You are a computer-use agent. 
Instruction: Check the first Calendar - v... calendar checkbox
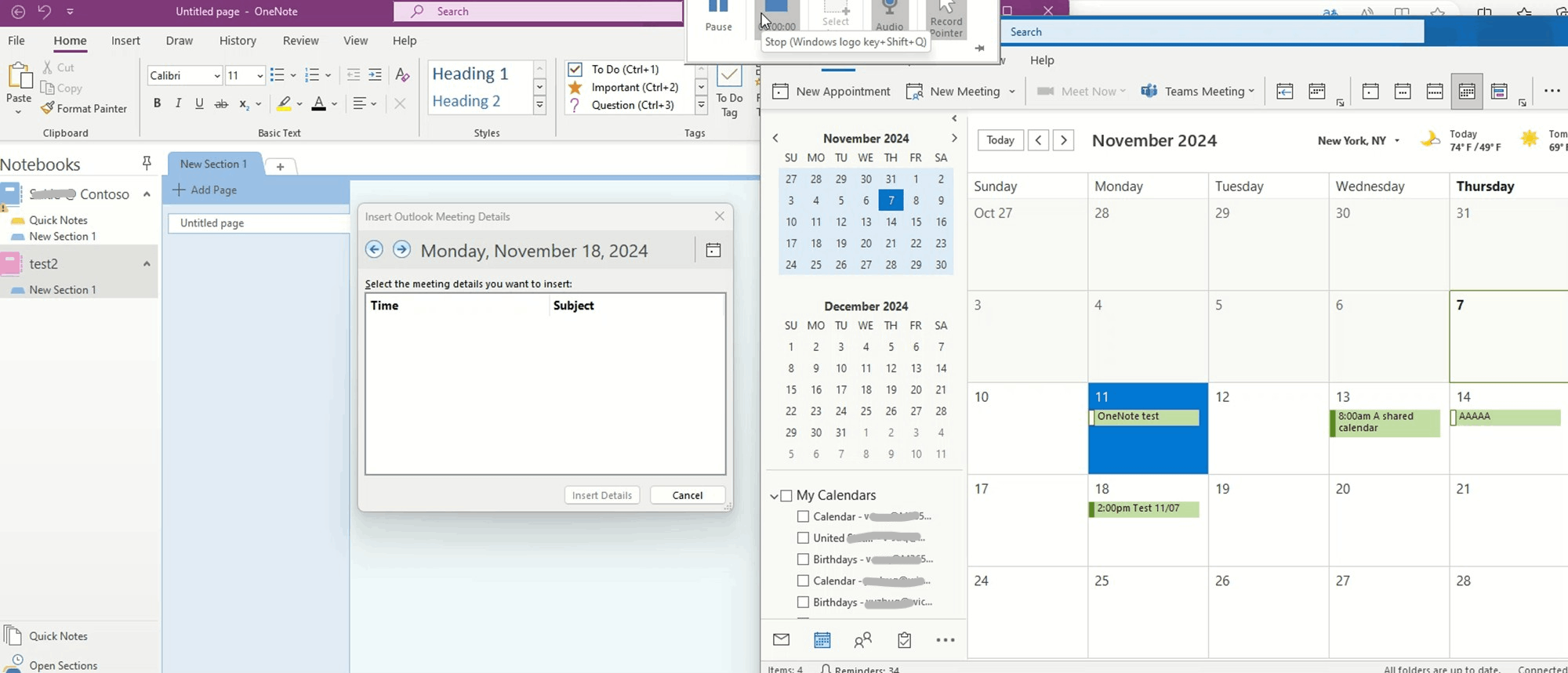(803, 517)
